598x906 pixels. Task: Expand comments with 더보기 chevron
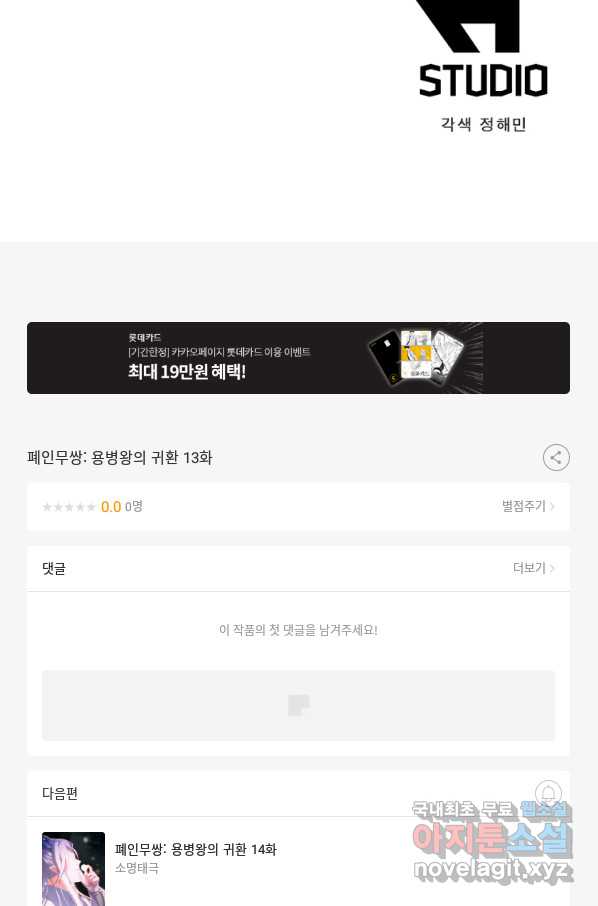coord(552,569)
